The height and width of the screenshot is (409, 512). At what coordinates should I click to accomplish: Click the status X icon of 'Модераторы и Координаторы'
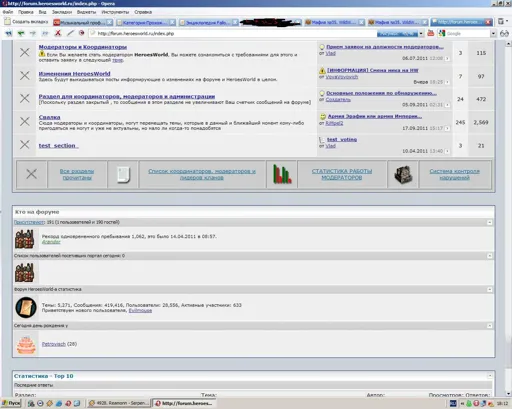tap(24, 52)
